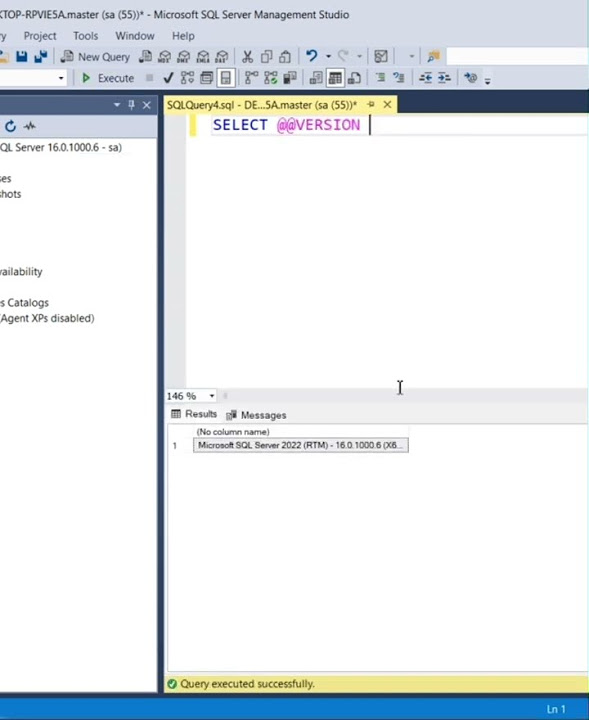Screen dimensions: 589x720
Task: Pin the SQLQuery4.sql tab
Action: (371, 105)
